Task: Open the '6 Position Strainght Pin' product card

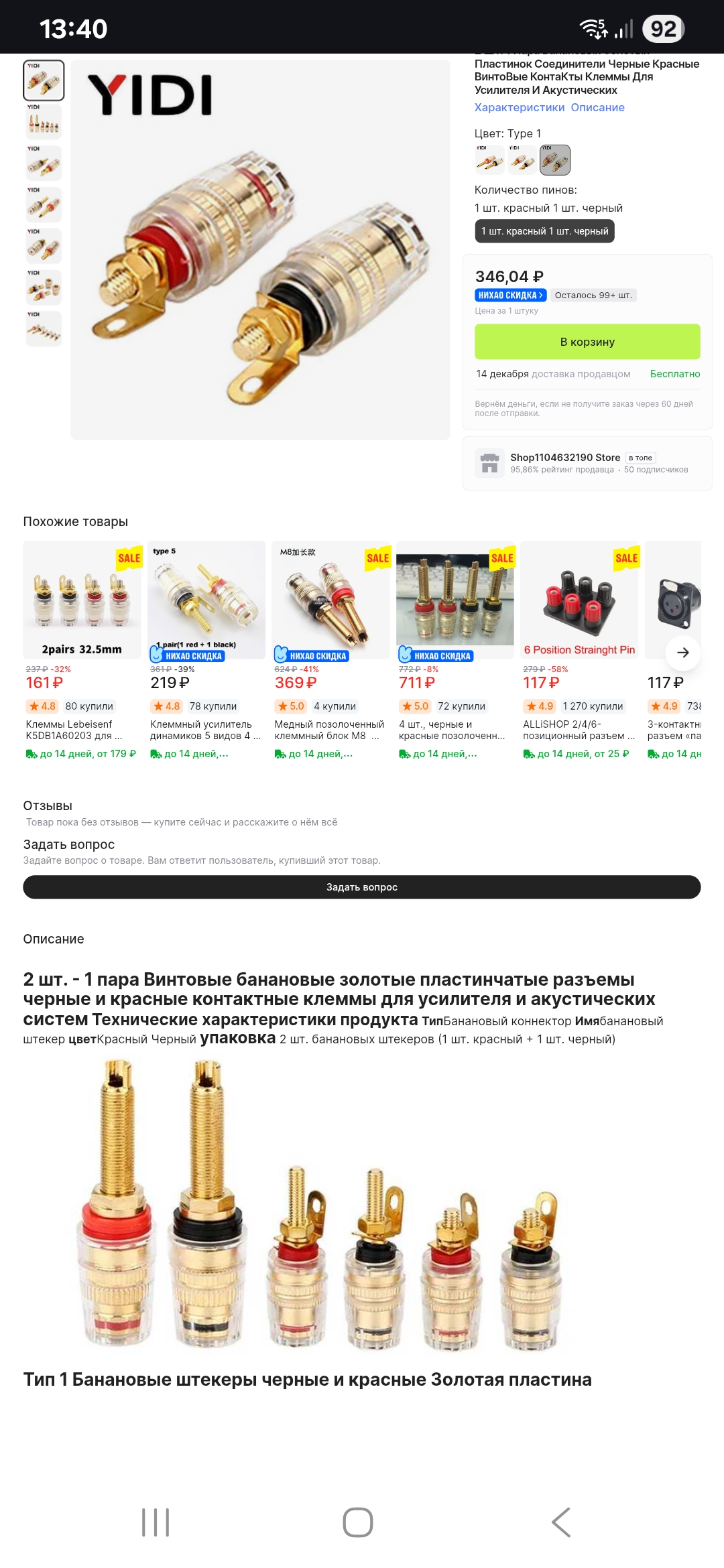Action: [x=579, y=650]
